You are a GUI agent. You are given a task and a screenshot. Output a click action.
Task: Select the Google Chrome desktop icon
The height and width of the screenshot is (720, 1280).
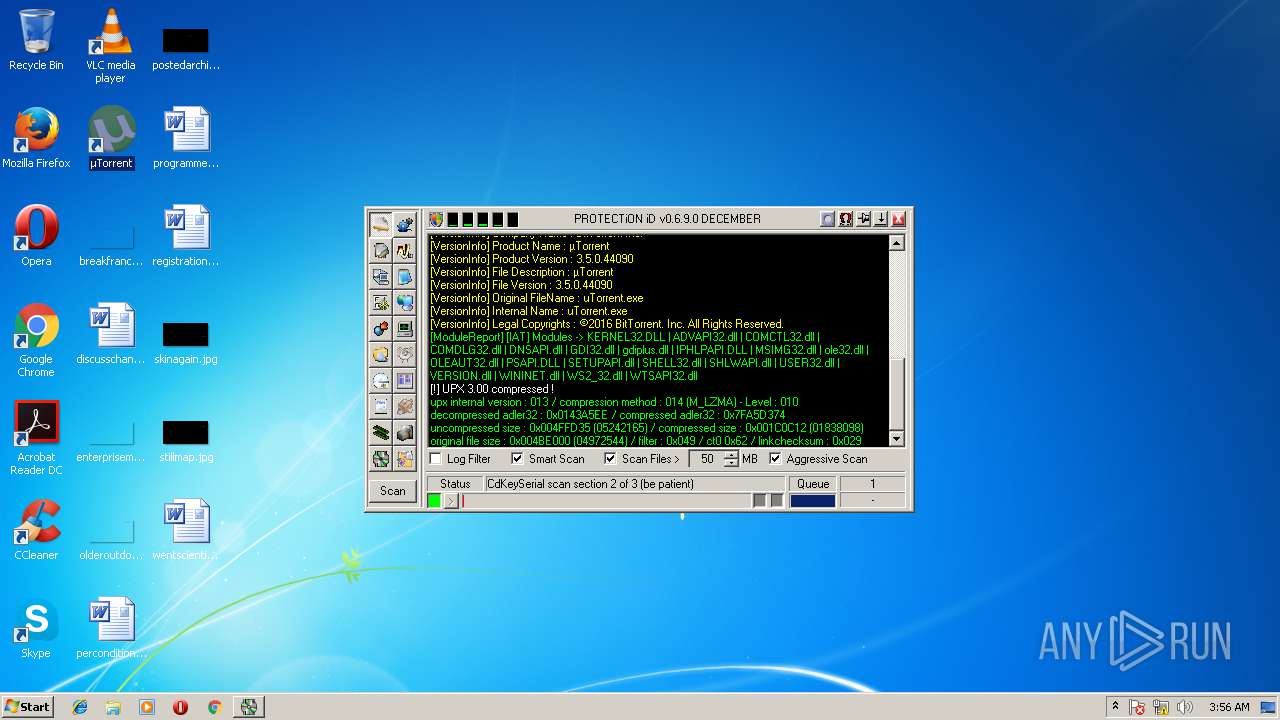click(x=36, y=340)
